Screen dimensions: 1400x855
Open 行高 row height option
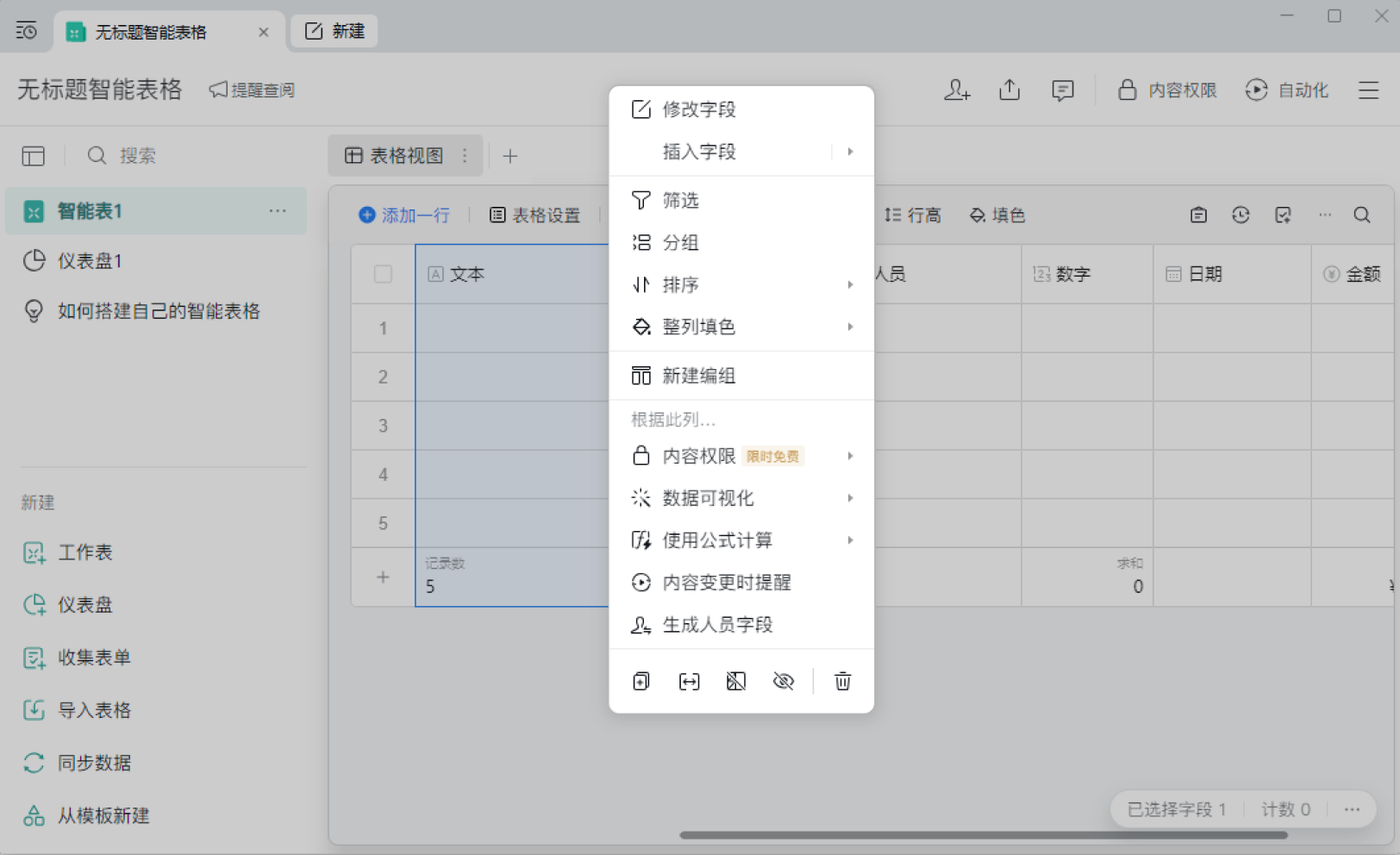pos(913,215)
